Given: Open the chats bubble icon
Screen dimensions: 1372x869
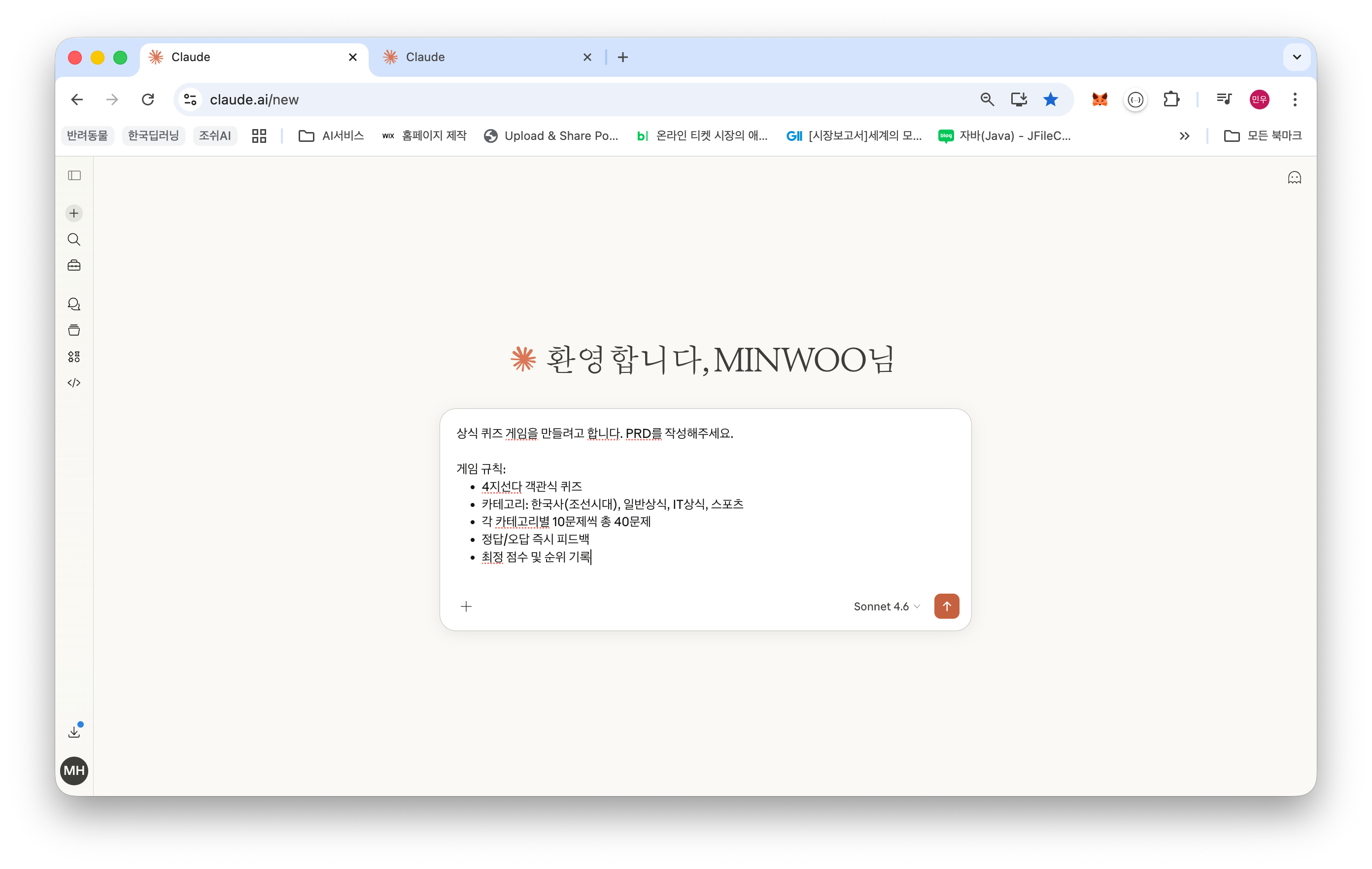Looking at the screenshot, I should pos(74,304).
